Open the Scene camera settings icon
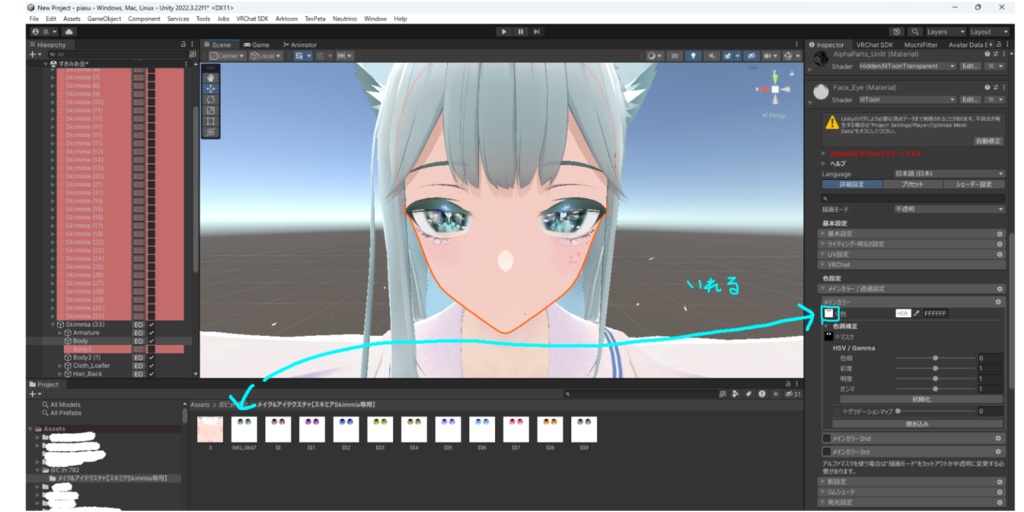1024x512 pixels. point(771,56)
